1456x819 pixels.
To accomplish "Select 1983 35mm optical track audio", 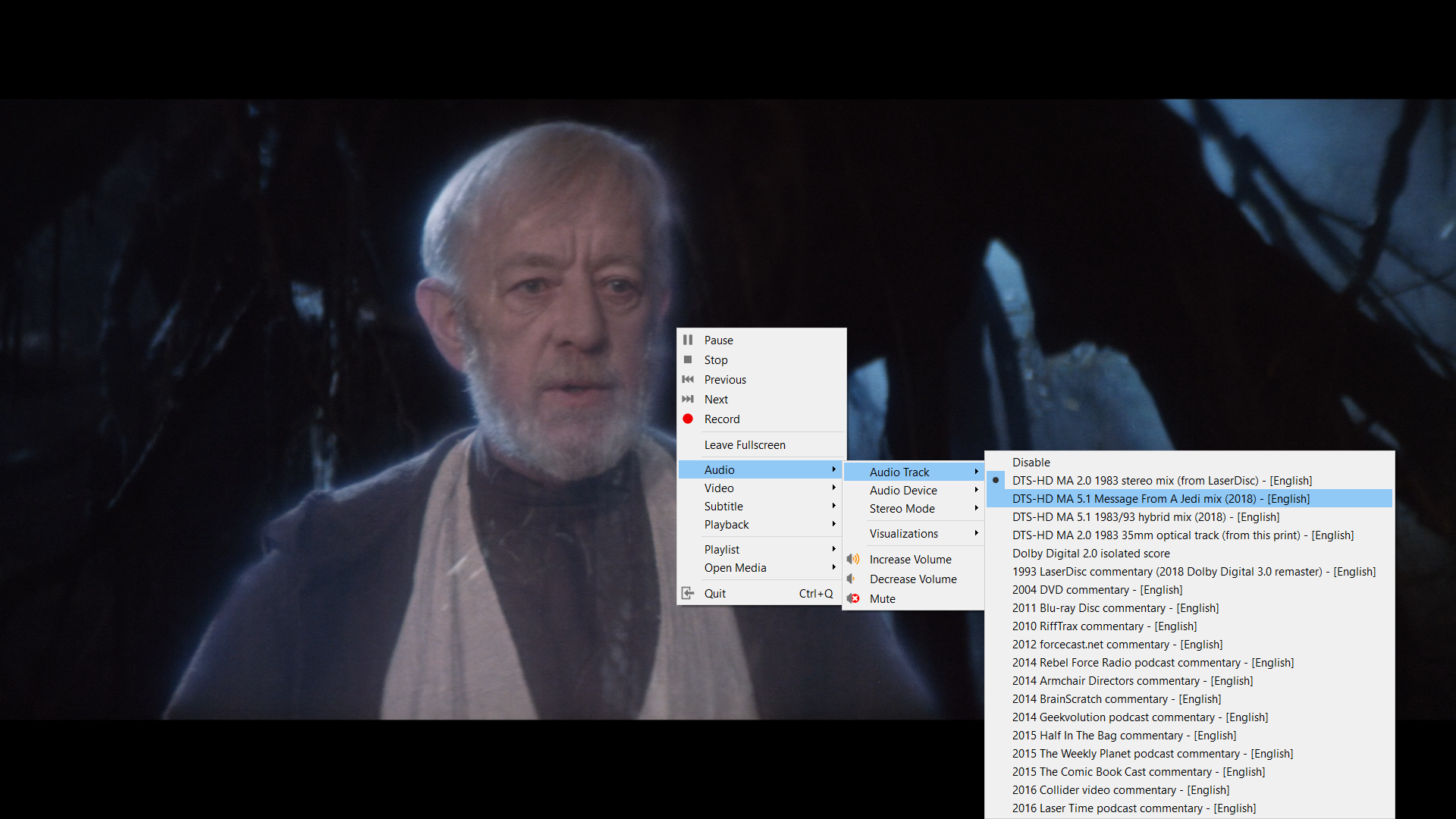I will 1189,535.
